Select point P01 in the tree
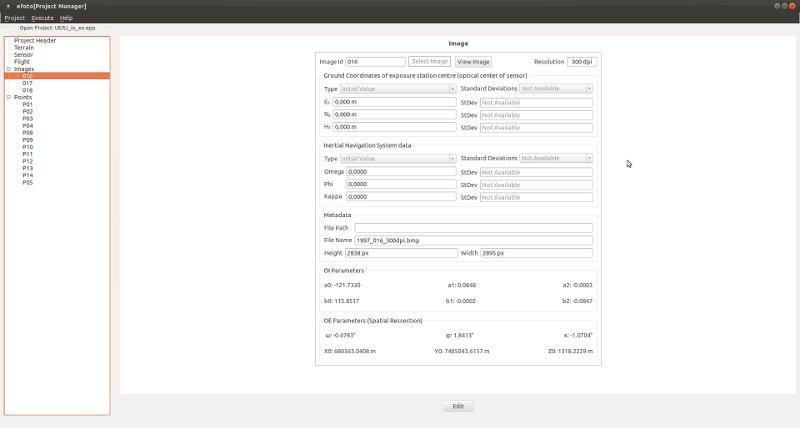This screenshot has width=800, height=428. [x=28, y=104]
